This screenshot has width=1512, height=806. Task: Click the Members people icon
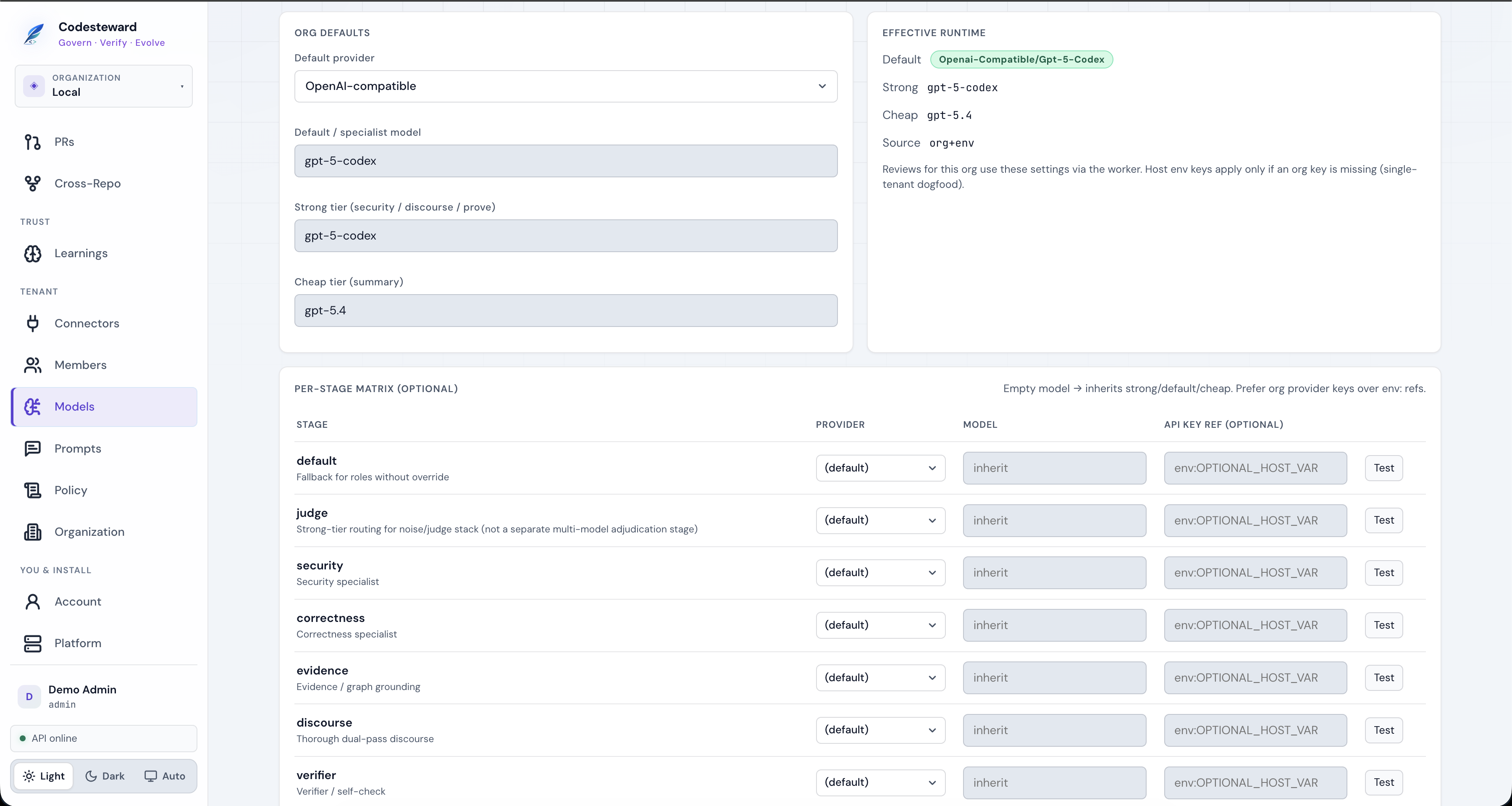[33, 365]
